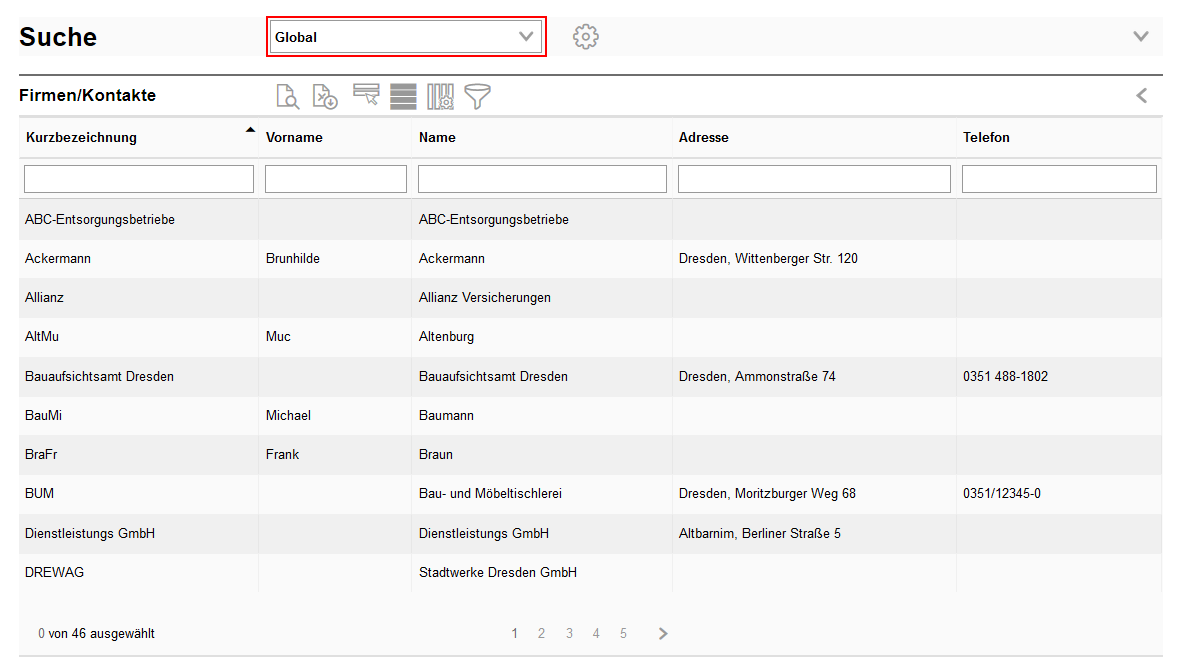
Task: Open the column configuration icon
Action: (x=440, y=96)
